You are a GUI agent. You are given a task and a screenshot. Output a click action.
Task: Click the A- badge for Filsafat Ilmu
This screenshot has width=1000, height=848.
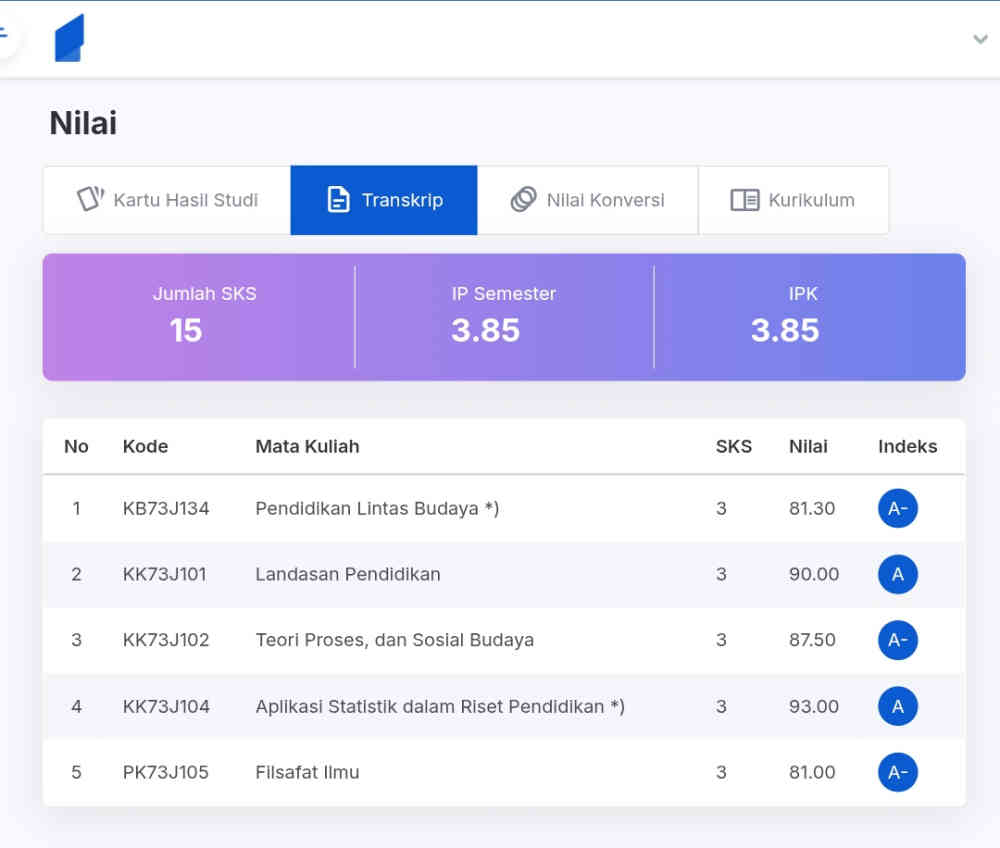[x=897, y=772]
